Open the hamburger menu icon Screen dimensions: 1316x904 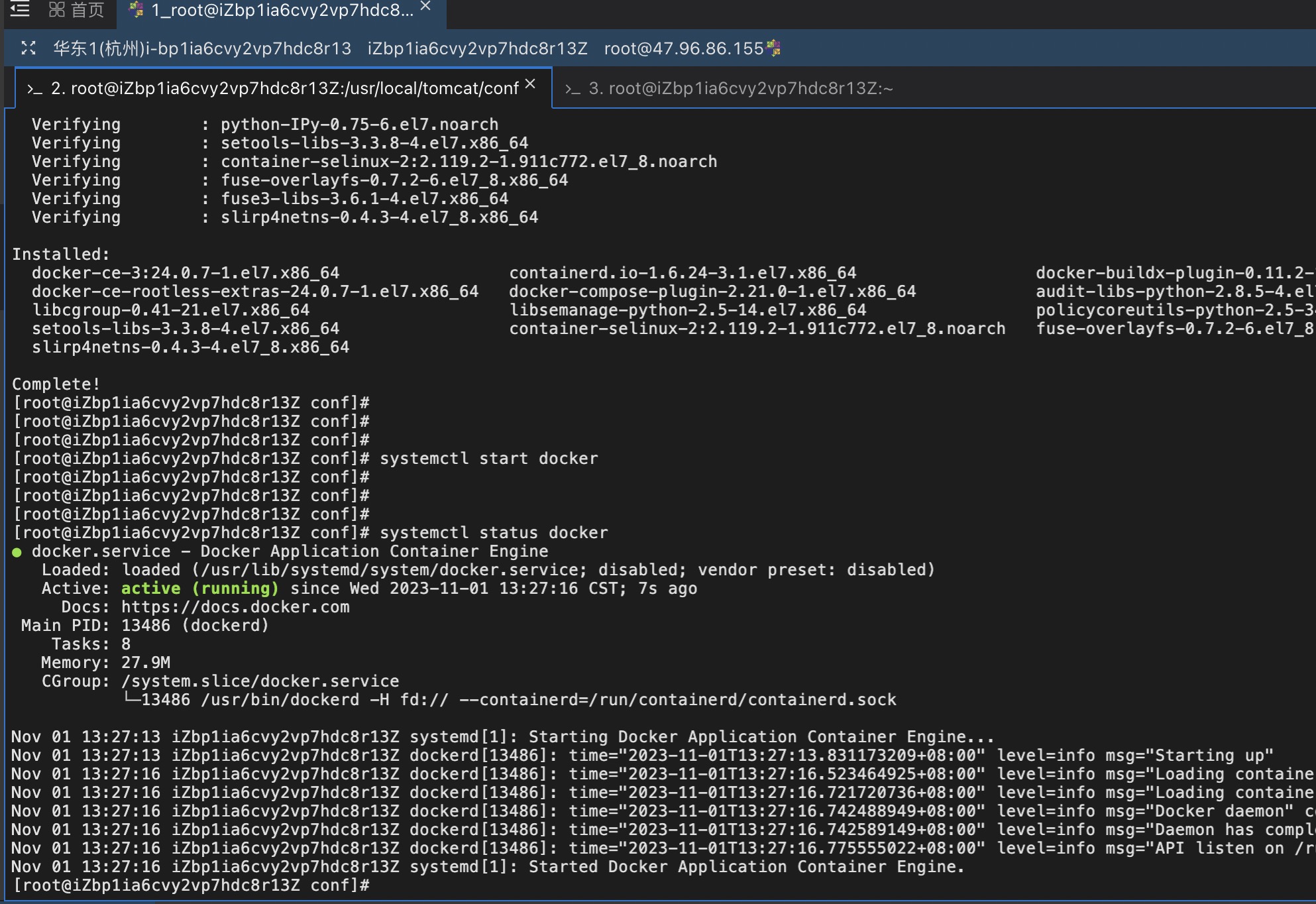click(20, 9)
